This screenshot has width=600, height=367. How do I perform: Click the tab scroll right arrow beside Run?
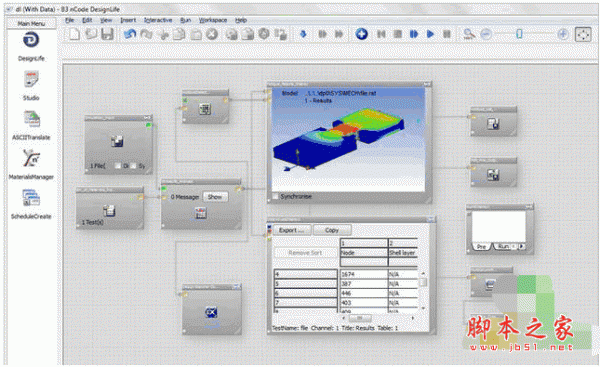coord(521,246)
